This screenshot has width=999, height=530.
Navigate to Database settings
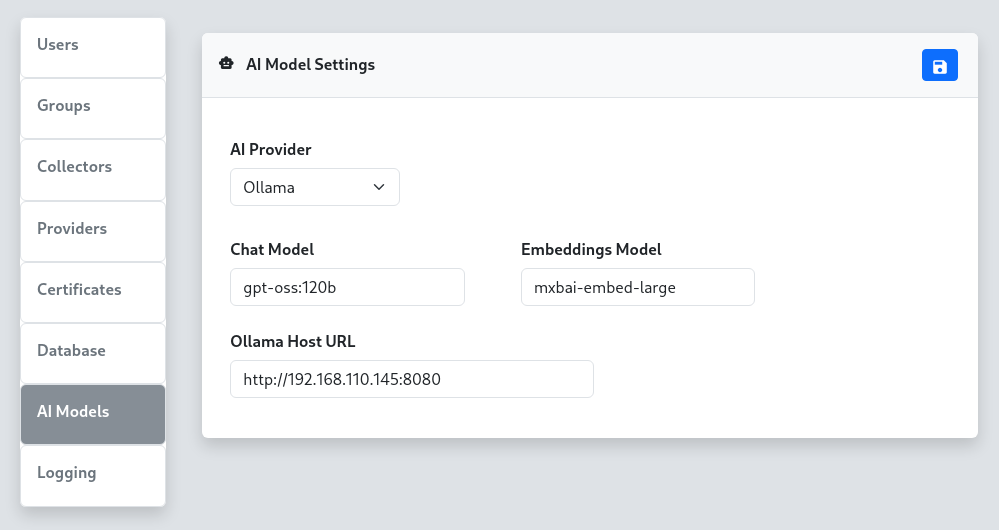[93, 351]
